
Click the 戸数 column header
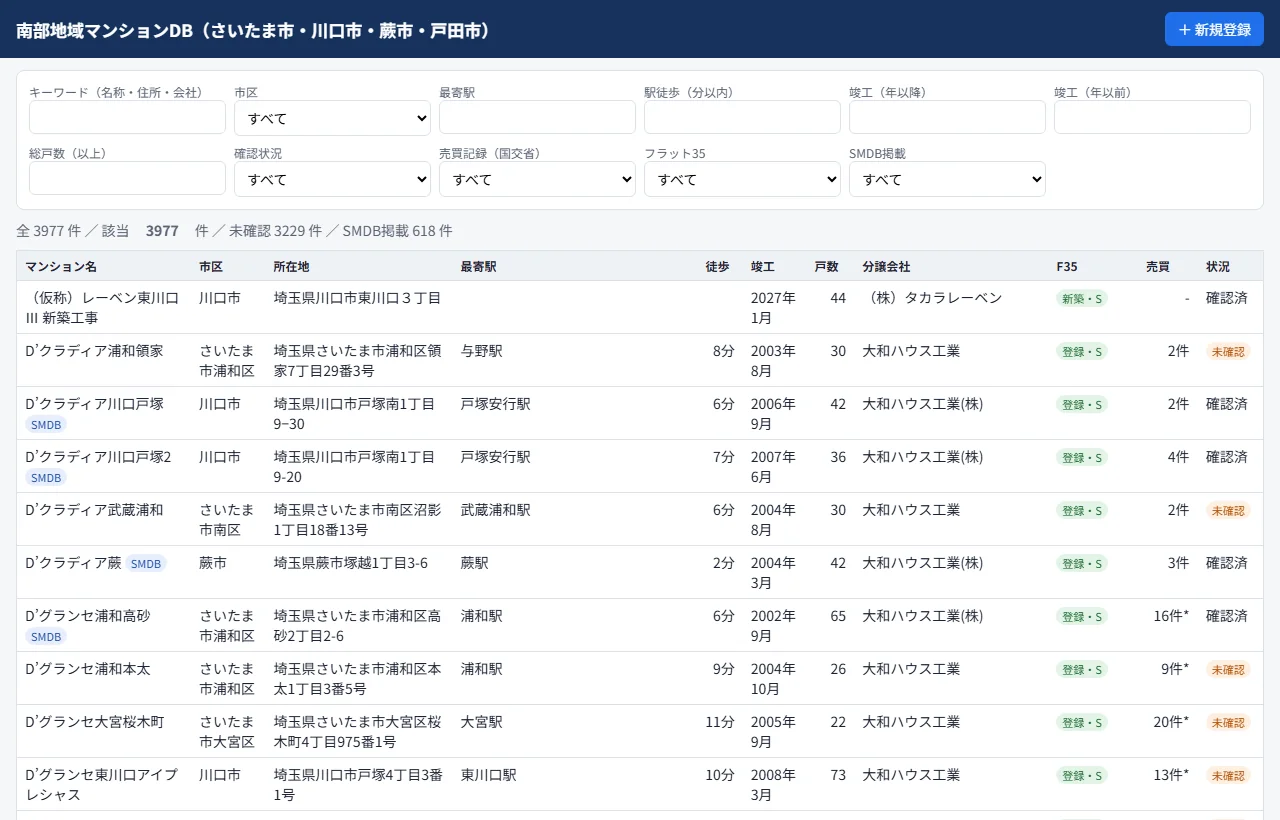(826, 267)
